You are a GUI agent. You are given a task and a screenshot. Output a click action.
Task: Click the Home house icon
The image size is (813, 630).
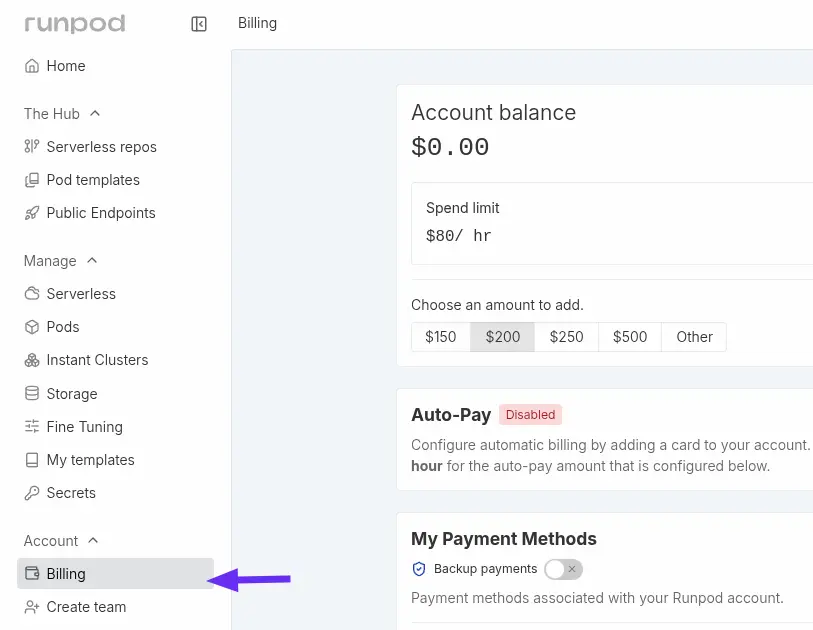pos(32,66)
